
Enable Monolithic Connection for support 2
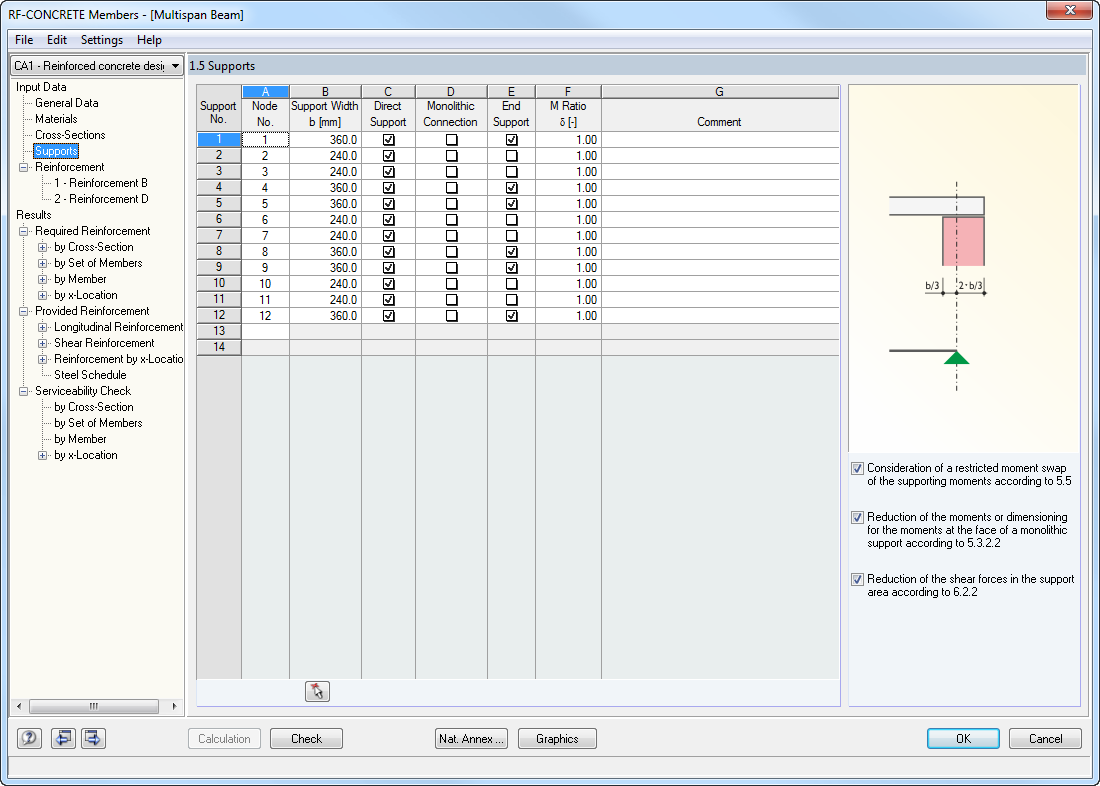(x=451, y=156)
